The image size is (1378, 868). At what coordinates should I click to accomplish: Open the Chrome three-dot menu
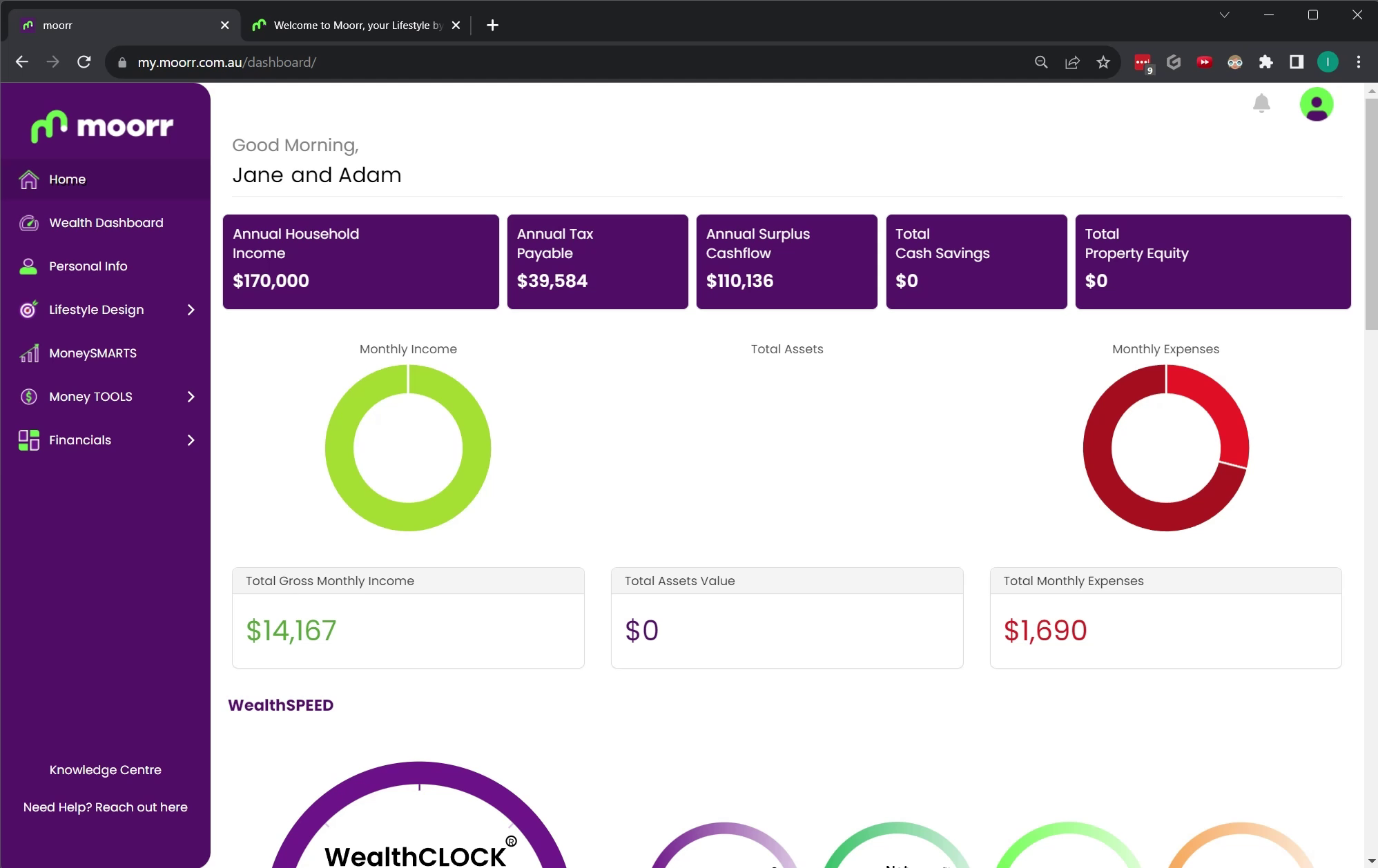click(1359, 62)
